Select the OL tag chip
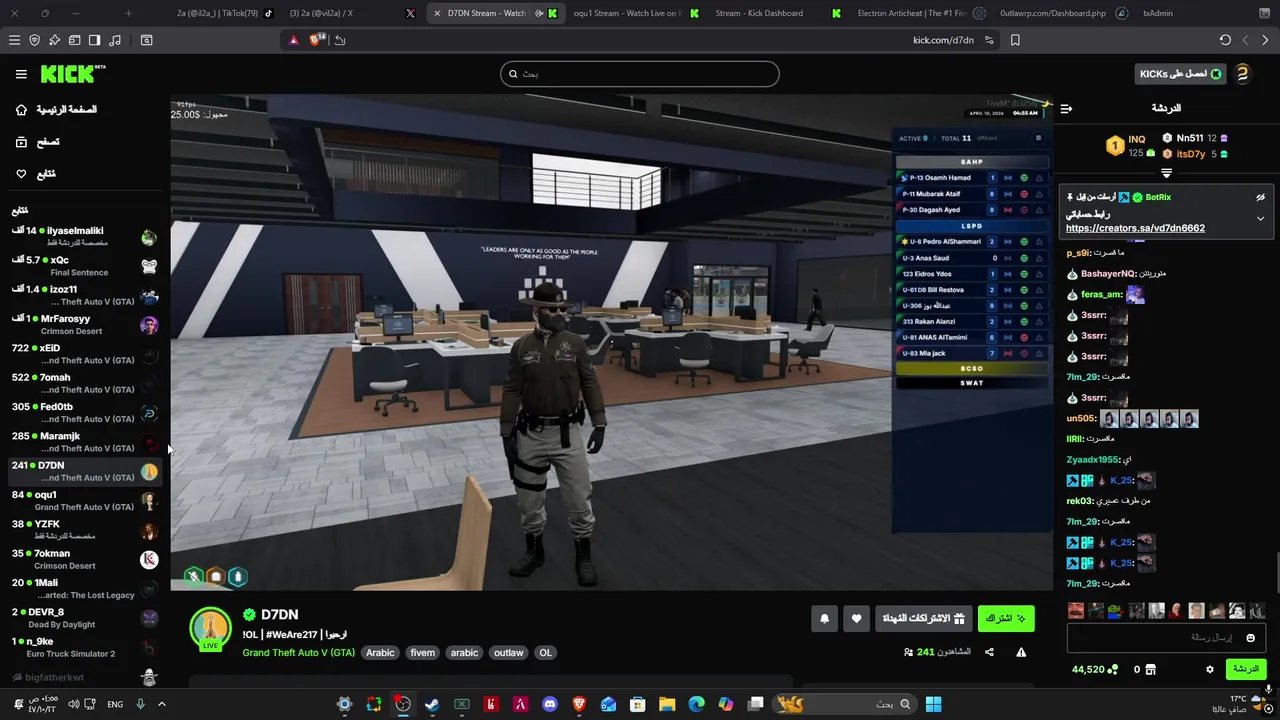Viewport: 1280px width, 720px height. 545,653
